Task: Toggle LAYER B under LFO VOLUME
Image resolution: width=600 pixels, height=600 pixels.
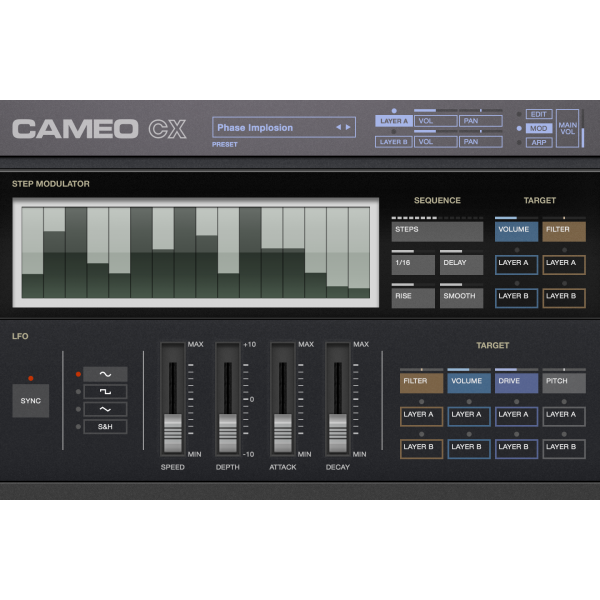Action: click(x=469, y=449)
